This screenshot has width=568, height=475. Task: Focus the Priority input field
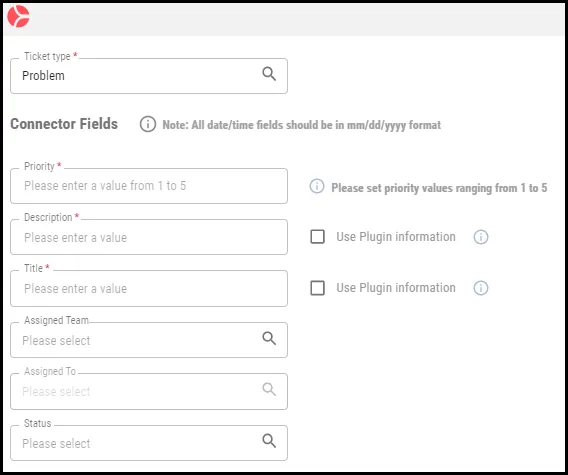click(x=149, y=186)
